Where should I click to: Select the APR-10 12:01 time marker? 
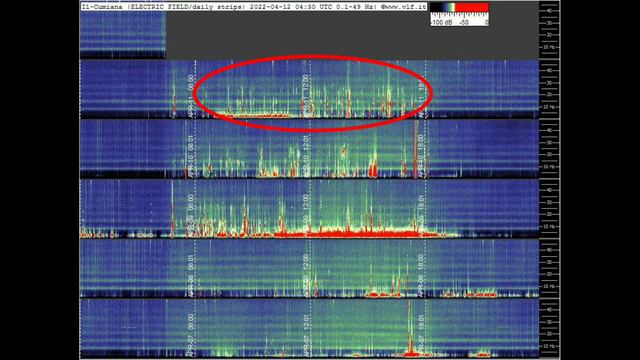306,157
